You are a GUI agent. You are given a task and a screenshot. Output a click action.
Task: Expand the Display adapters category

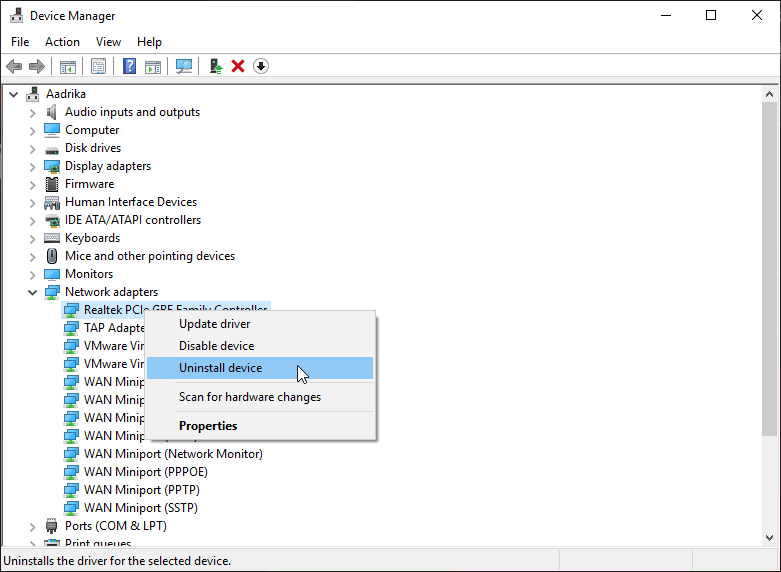tap(33, 167)
